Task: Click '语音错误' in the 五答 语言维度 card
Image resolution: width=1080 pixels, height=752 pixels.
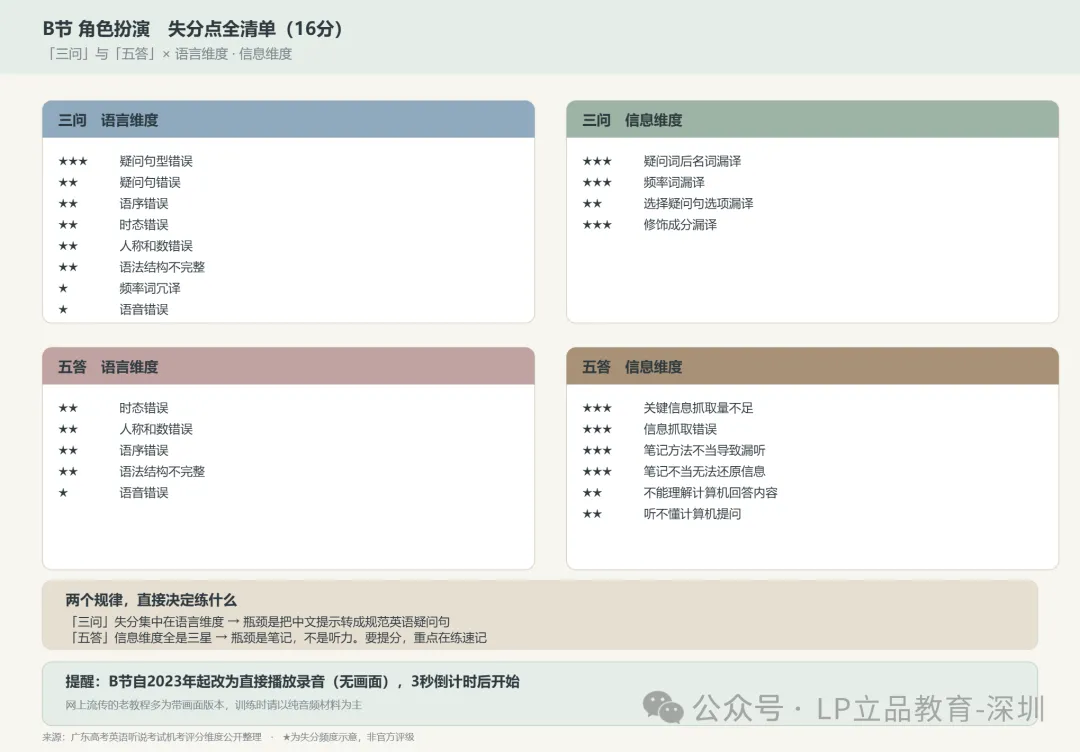Action: pyautogui.click(x=143, y=493)
